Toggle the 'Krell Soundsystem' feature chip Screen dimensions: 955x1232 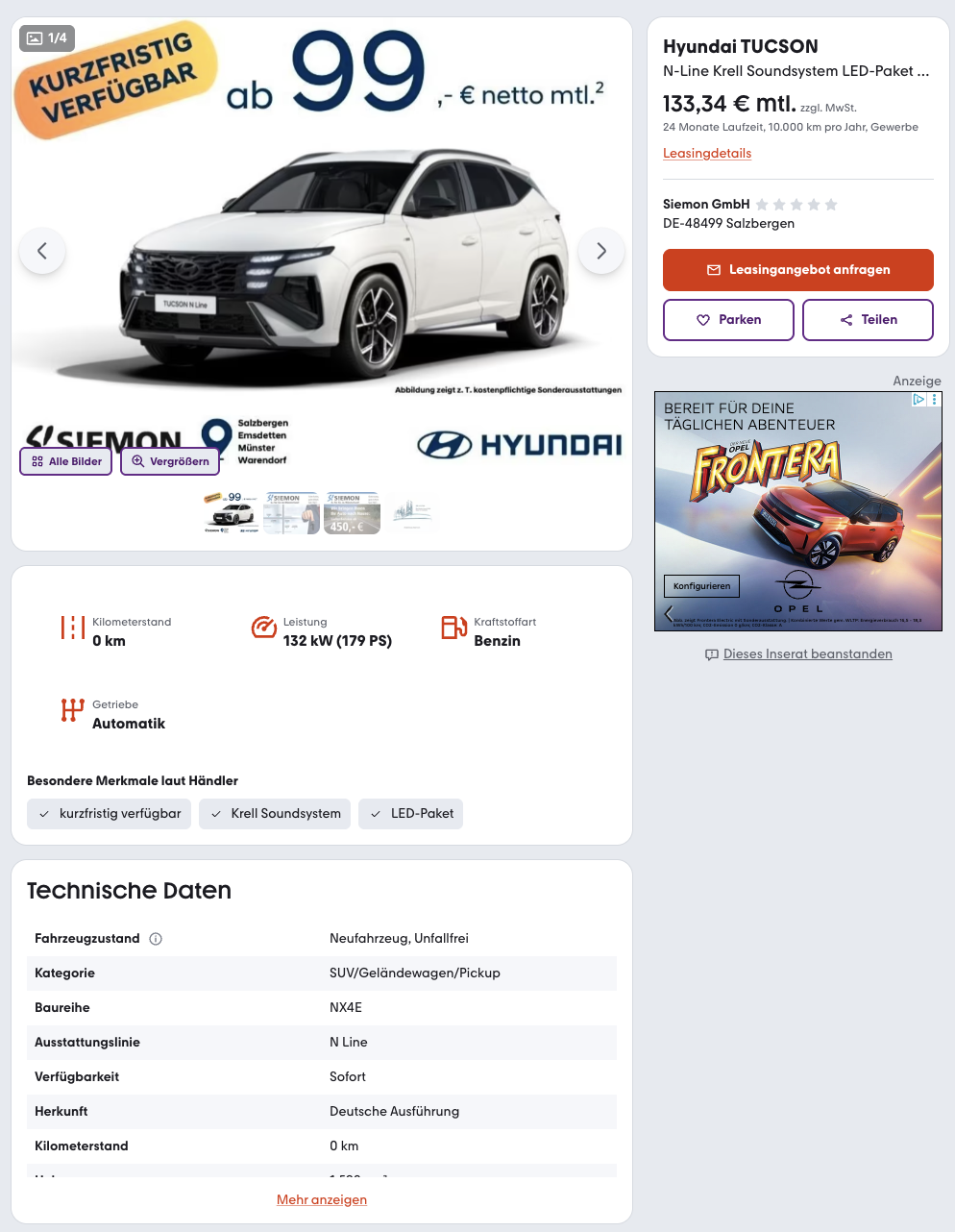[275, 814]
